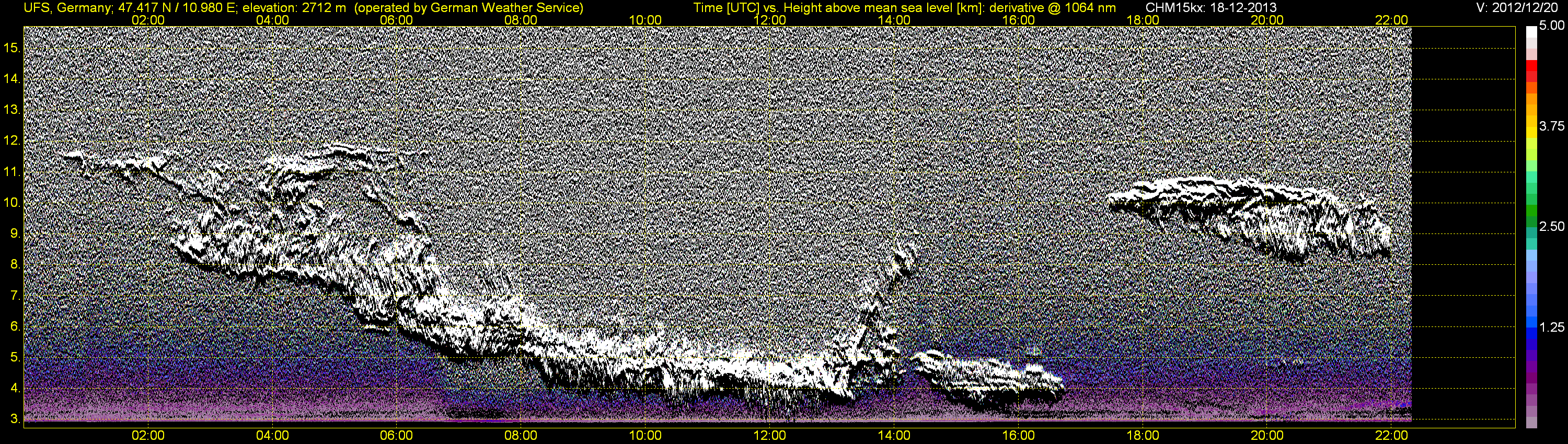Screen dimensions: 1568x444
Task: Click the 08:00 label on the top time axis
Action: (x=521, y=20)
